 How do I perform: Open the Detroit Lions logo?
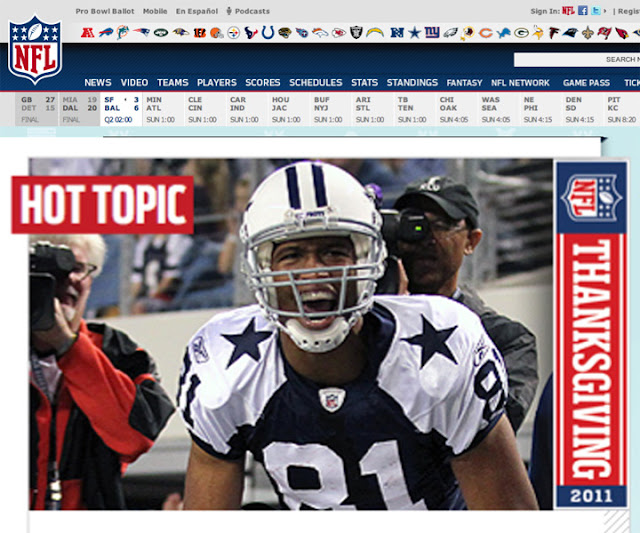[x=503, y=33]
